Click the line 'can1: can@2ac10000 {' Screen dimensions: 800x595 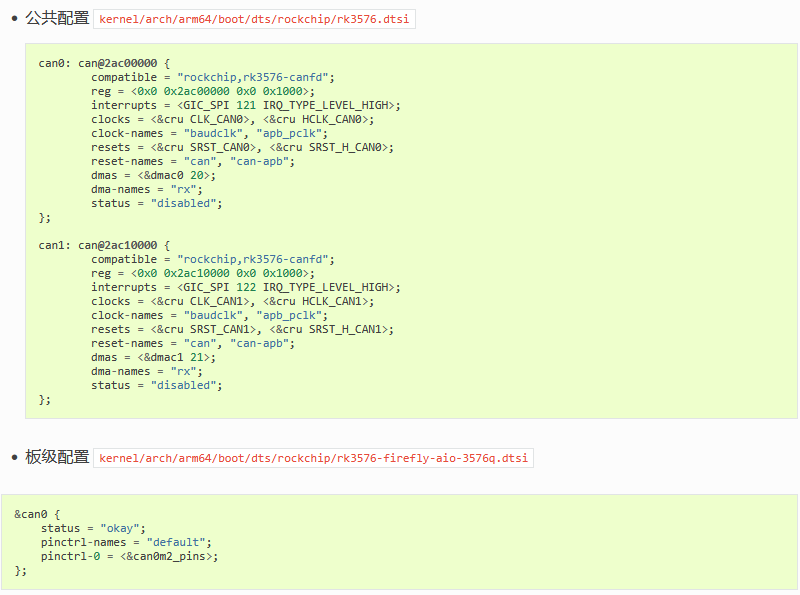click(x=104, y=245)
